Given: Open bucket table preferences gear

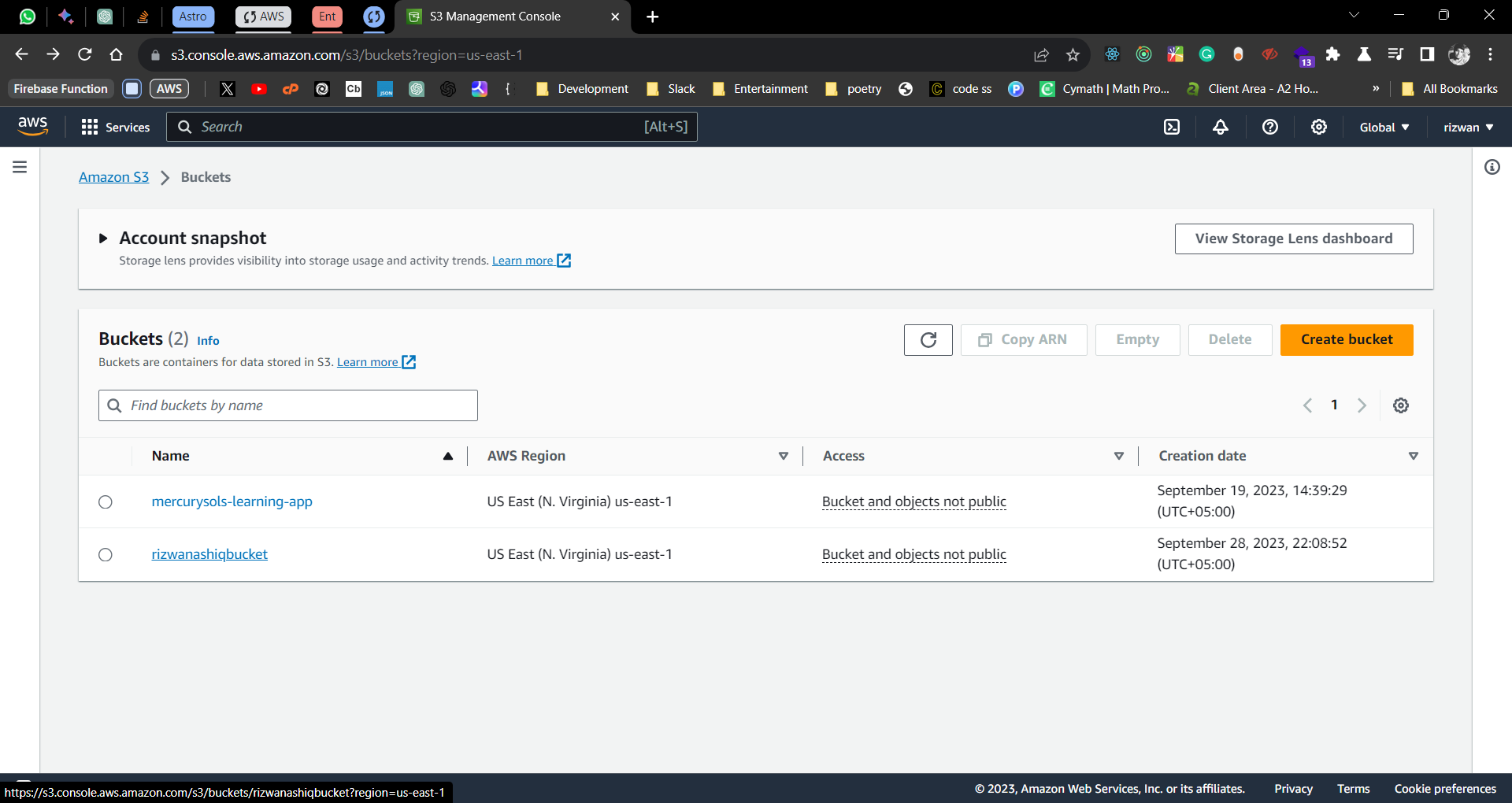Looking at the screenshot, I should [x=1401, y=405].
